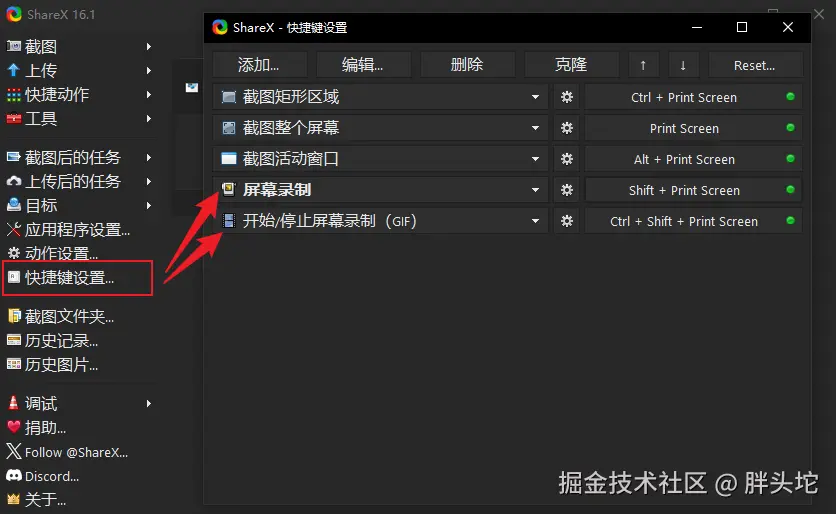Toggle green status dot for Ctrl + Print Screen
836x514 pixels.
click(x=790, y=97)
